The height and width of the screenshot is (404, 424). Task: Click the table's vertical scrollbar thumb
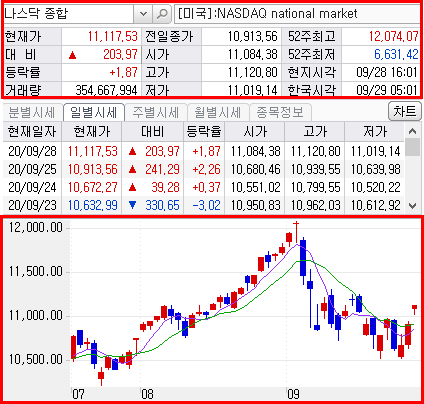tap(413, 147)
